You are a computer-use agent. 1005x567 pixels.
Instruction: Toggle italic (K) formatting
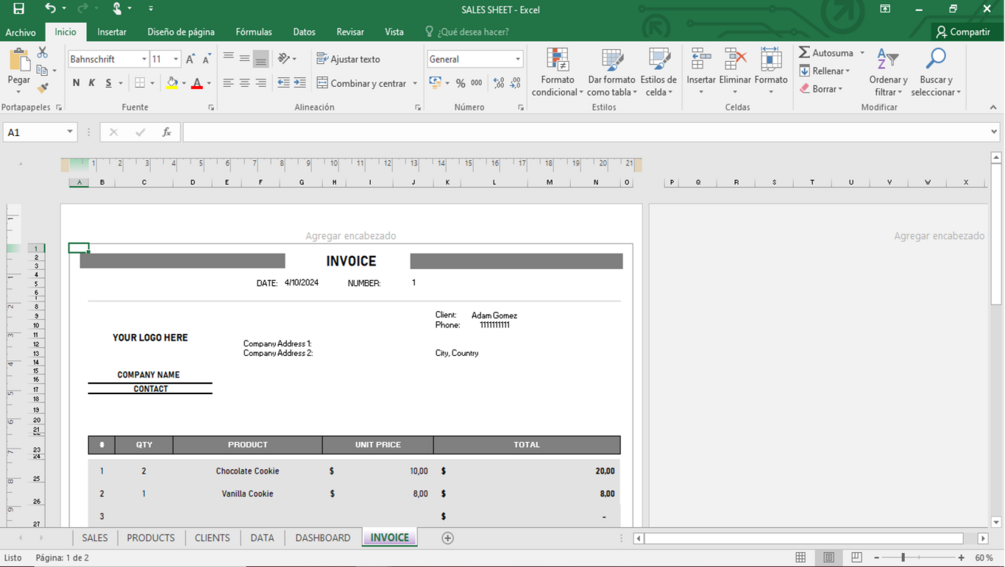coord(92,83)
